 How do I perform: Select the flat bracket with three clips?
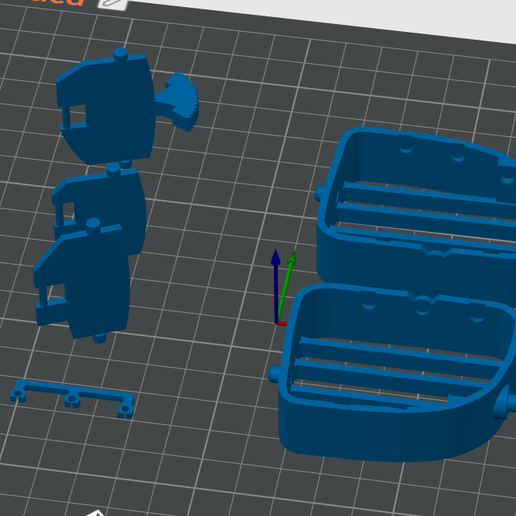pos(72,398)
